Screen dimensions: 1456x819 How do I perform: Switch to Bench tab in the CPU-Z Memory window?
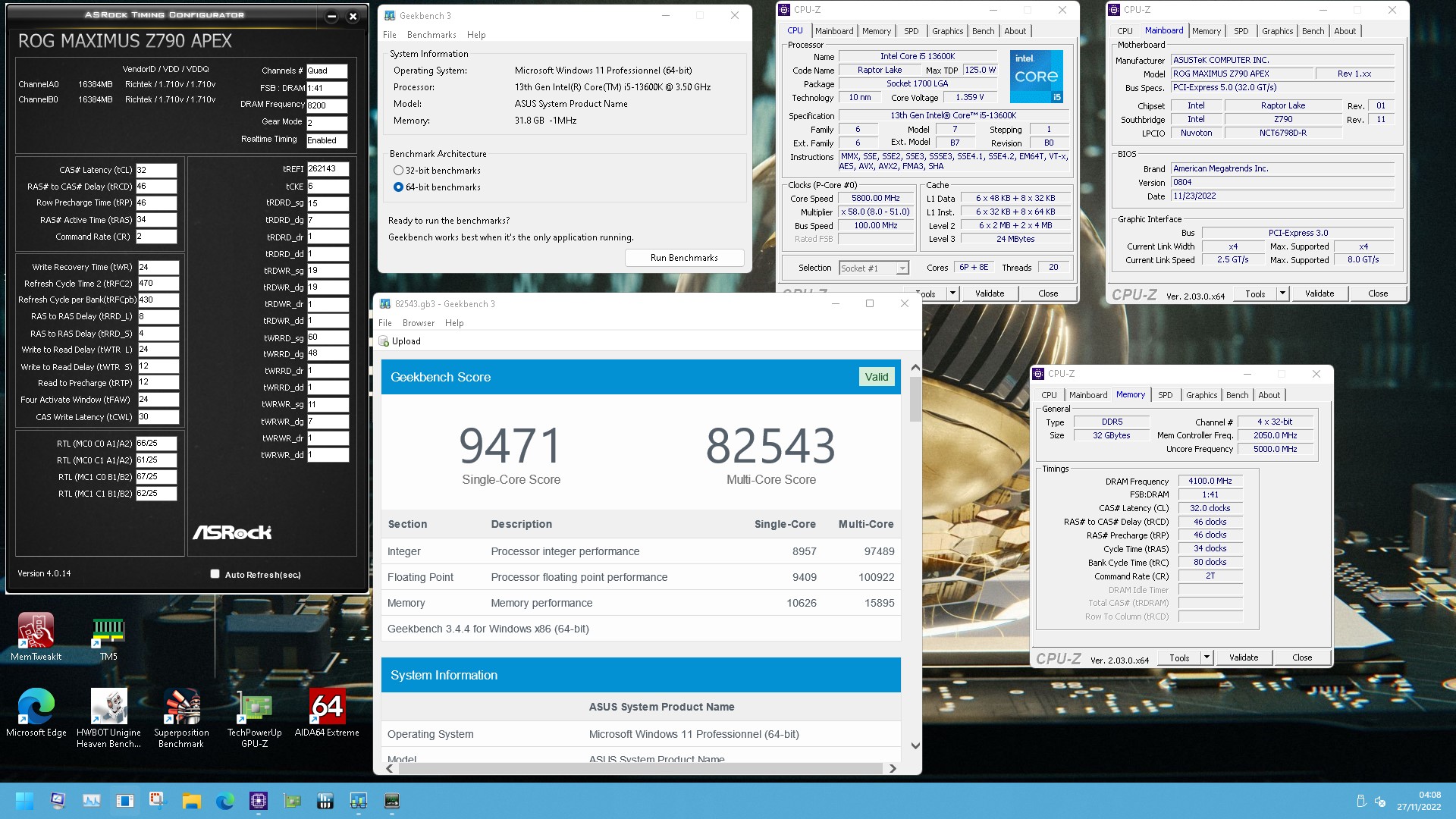tap(1237, 395)
